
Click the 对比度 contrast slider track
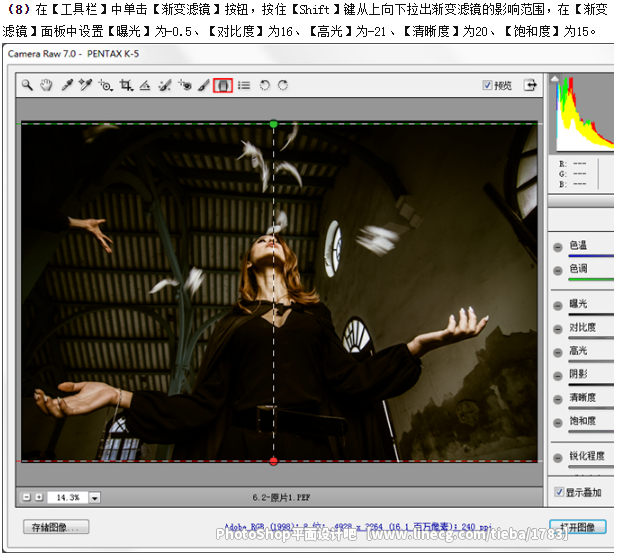[591, 338]
